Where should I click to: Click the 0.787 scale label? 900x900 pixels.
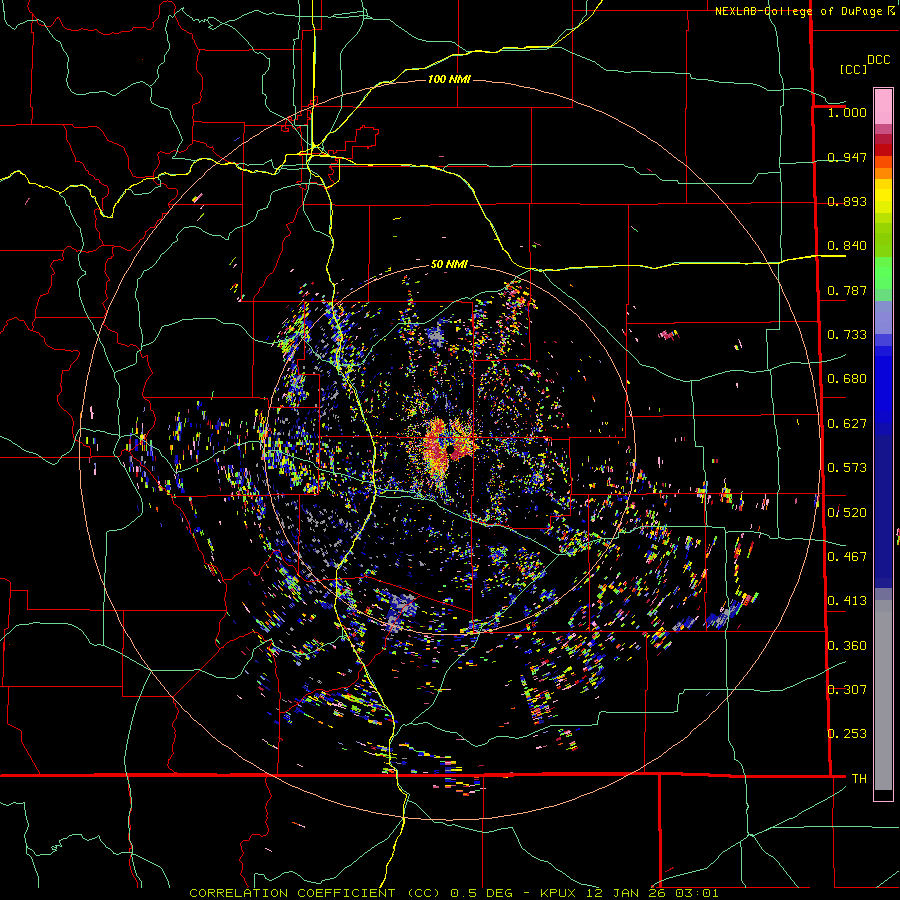point(847,290)
